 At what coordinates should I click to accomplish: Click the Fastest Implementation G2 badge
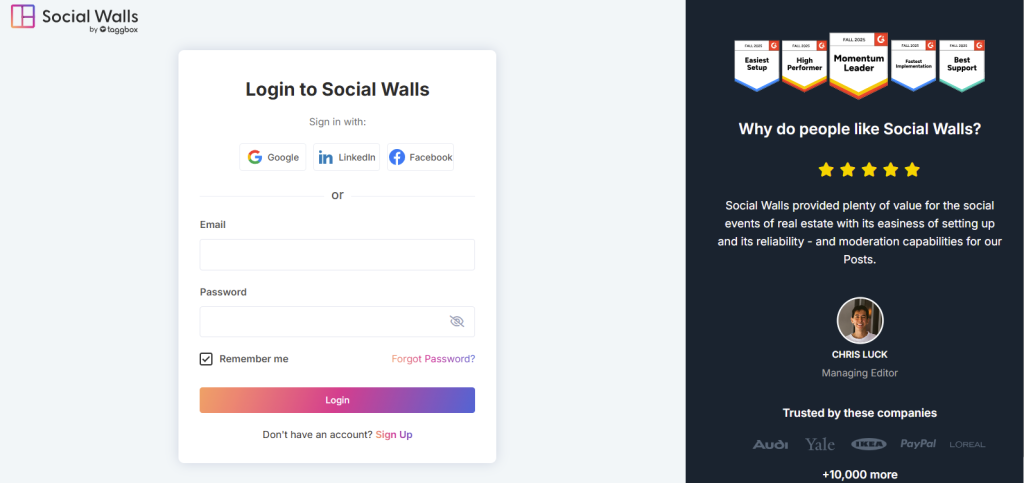914,65
